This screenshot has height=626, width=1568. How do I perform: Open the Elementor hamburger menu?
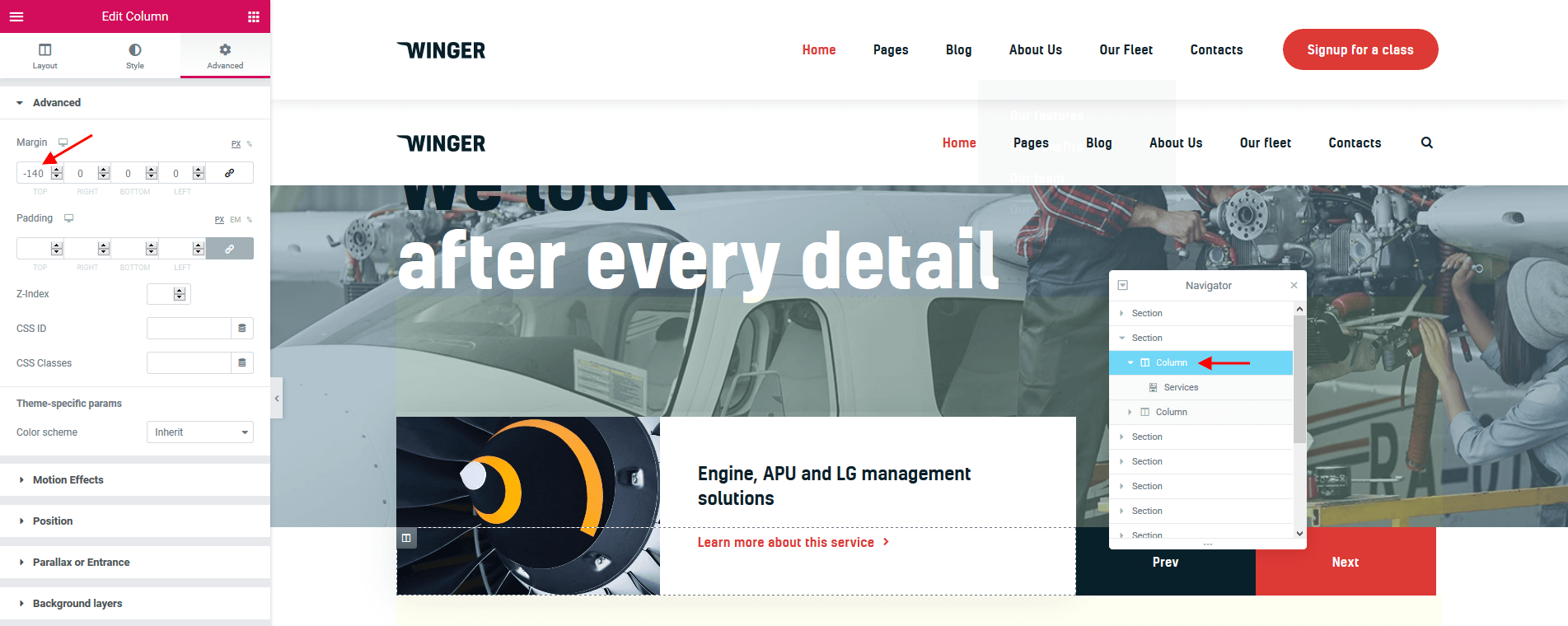pyautogui.click(x=16, y=16)
